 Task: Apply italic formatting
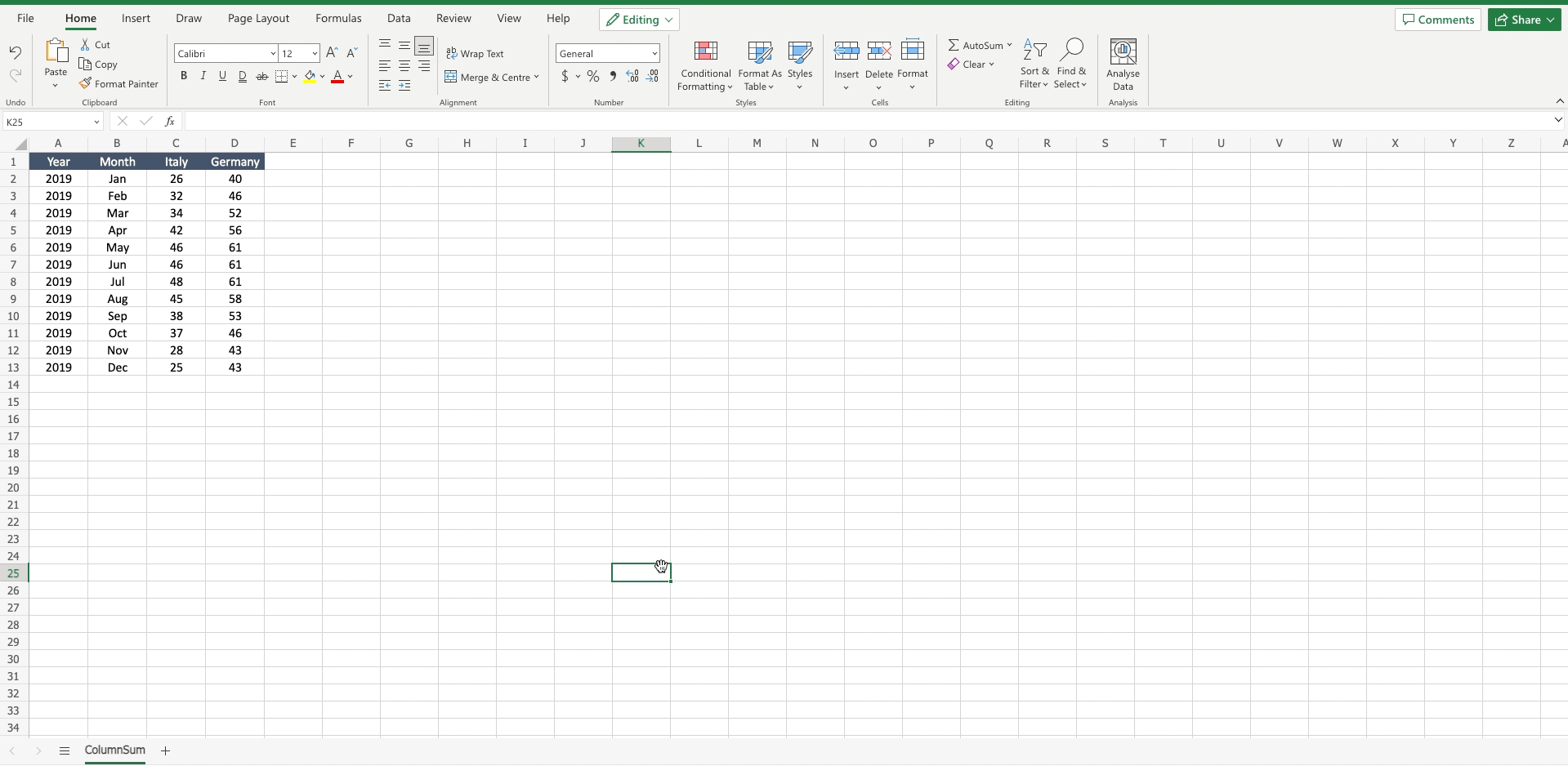pos(203,76)
